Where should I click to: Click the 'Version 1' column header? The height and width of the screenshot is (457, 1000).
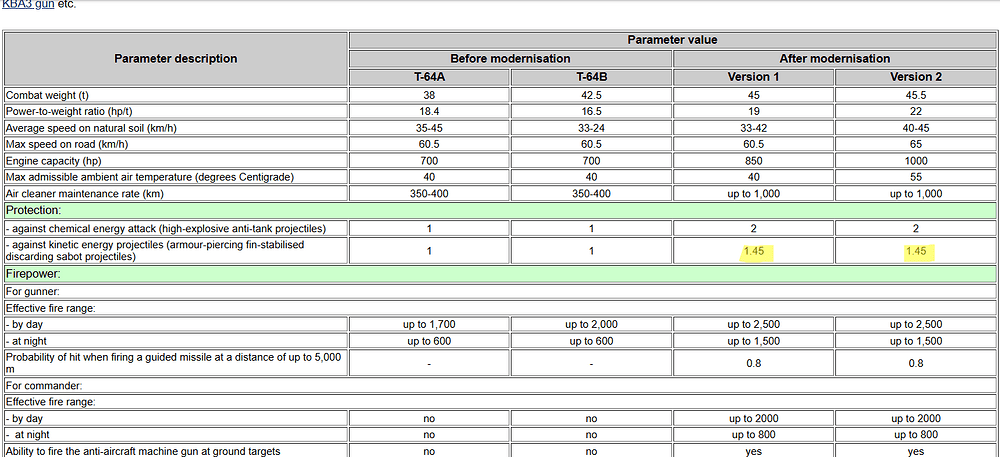(753, 77)
